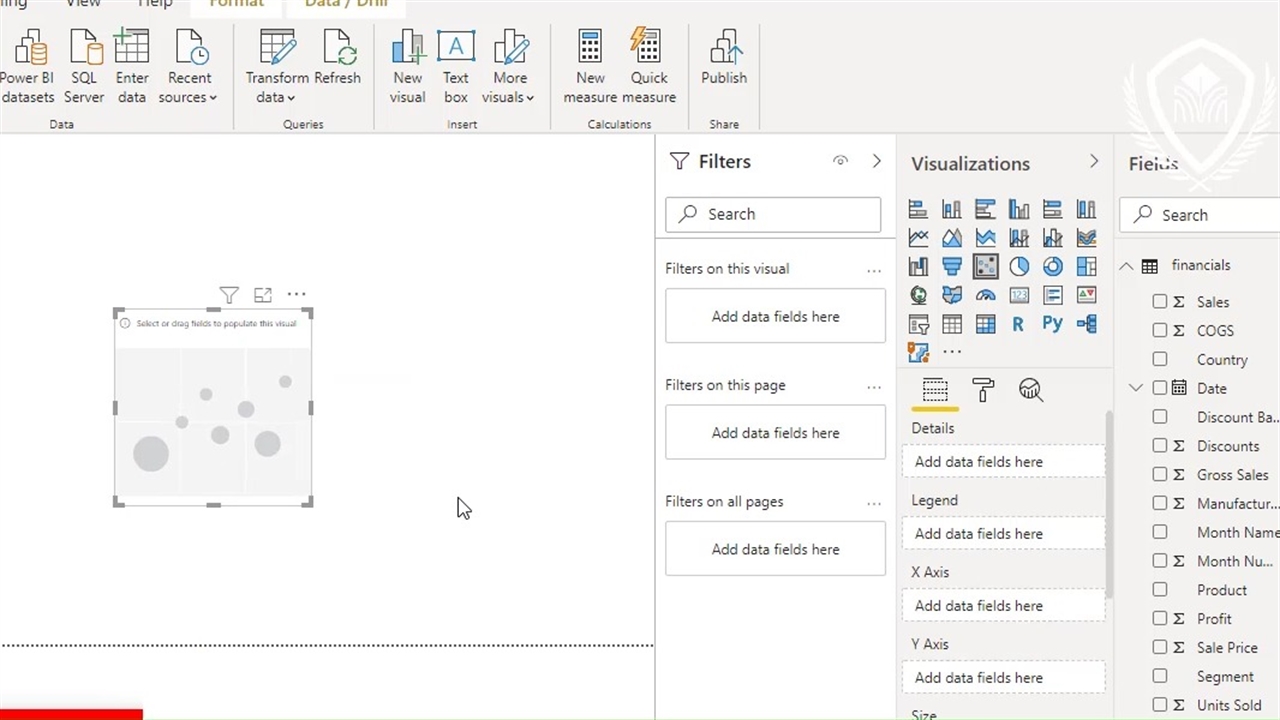Open the Format paint roller tab
The width and height of the screenshot is (1280, 720).
983,390
